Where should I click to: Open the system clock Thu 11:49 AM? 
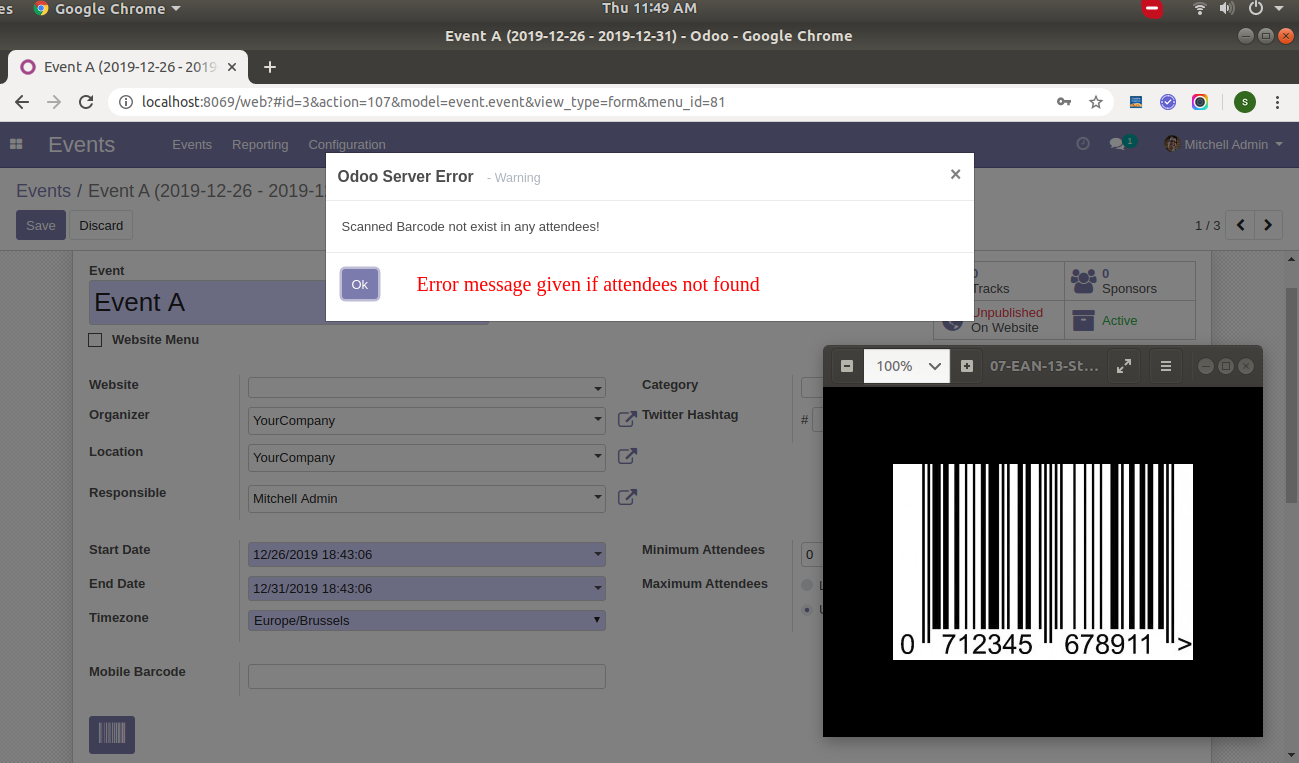(649, 8)
